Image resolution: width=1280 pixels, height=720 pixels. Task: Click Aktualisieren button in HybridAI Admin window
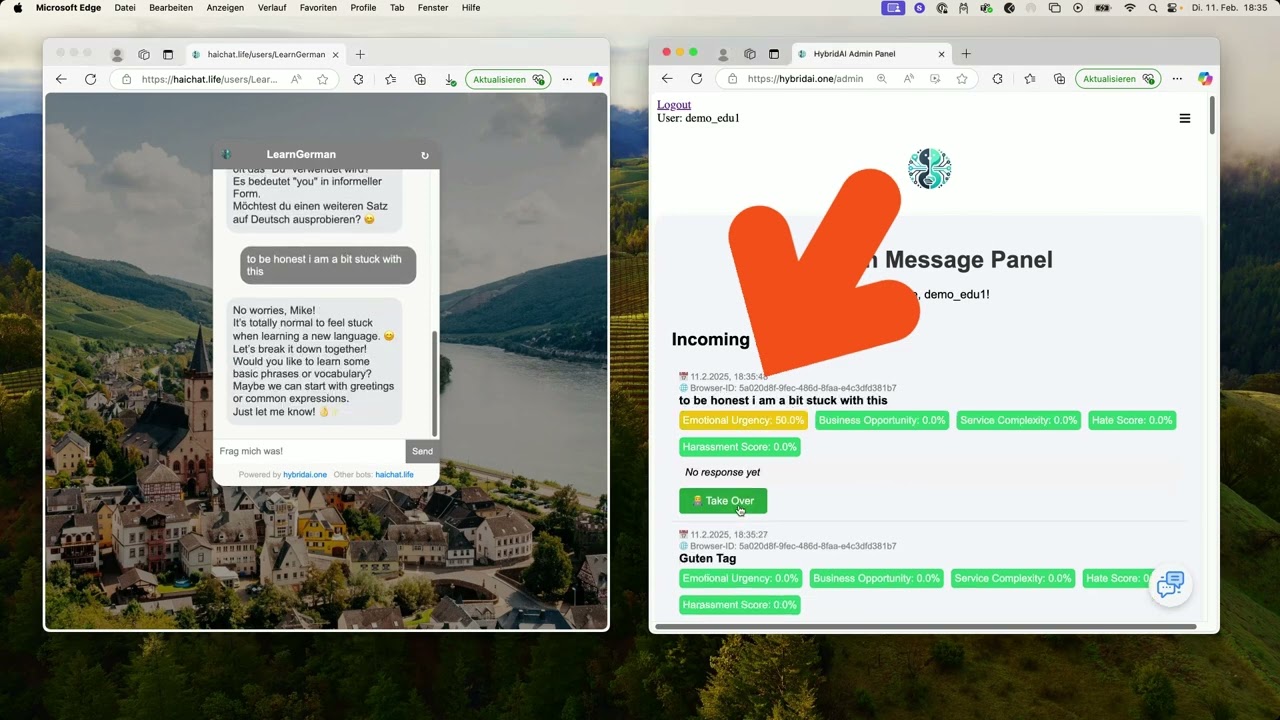[1118, 79]
